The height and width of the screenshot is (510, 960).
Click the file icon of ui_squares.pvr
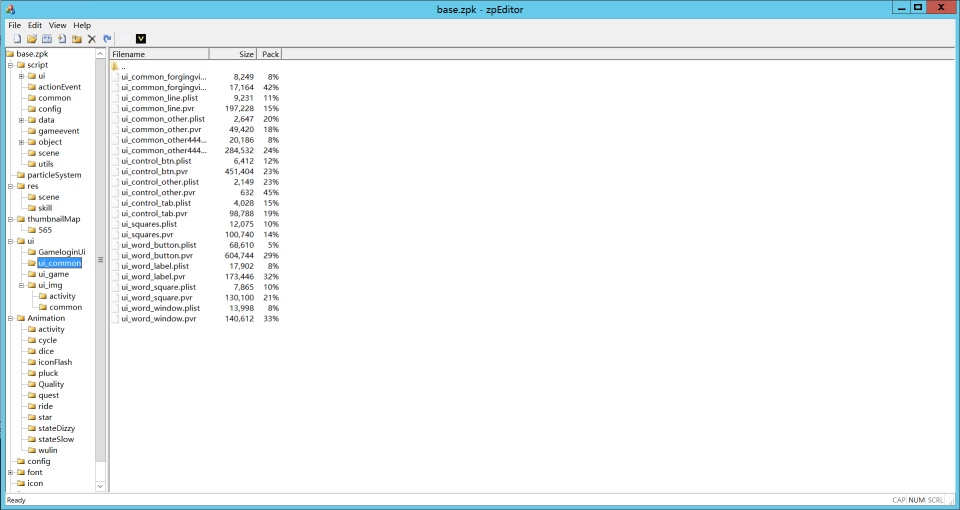tap(116, 234)
